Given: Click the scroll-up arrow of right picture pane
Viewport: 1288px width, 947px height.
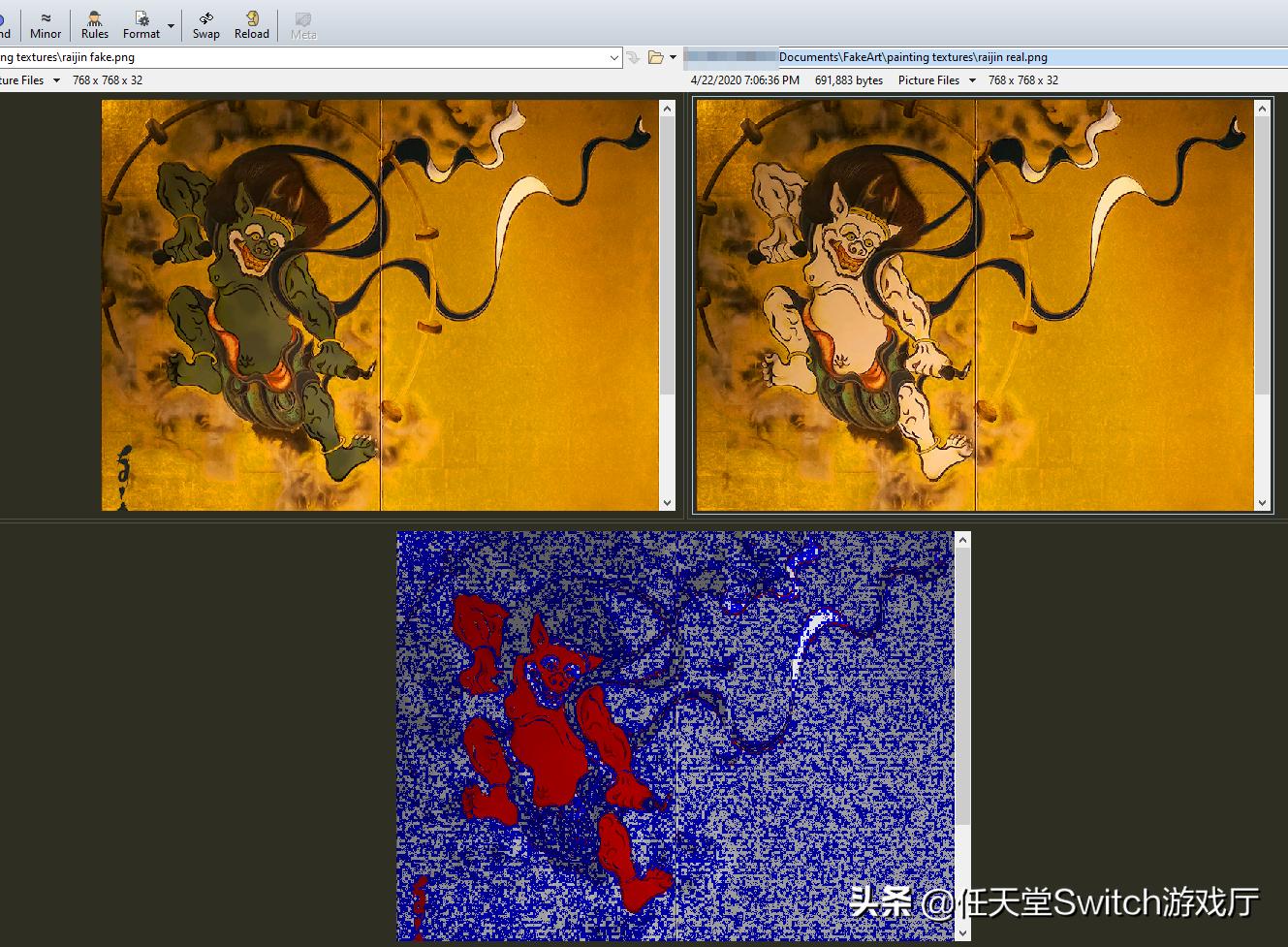Looking at the screenshot, I should 1262,109.
